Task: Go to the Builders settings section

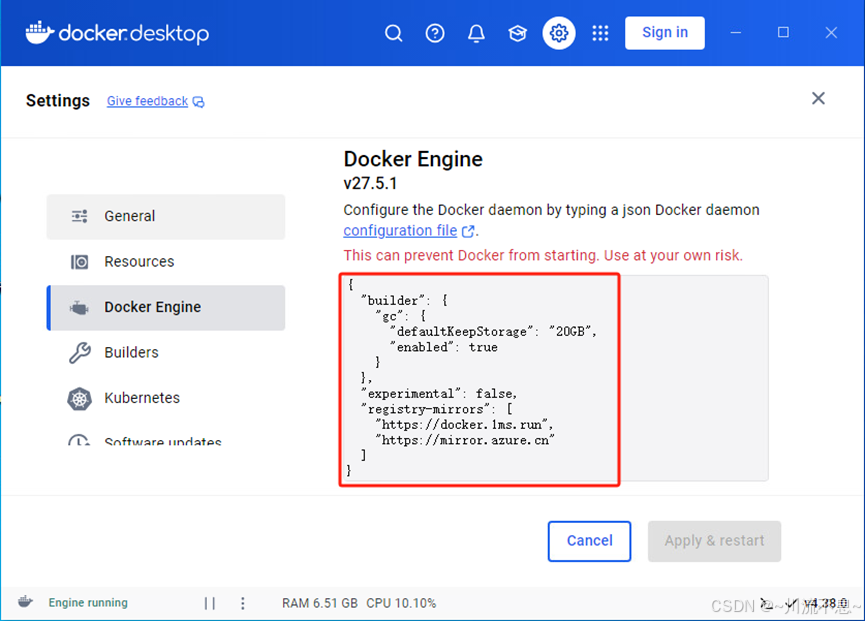Action: 166,352
